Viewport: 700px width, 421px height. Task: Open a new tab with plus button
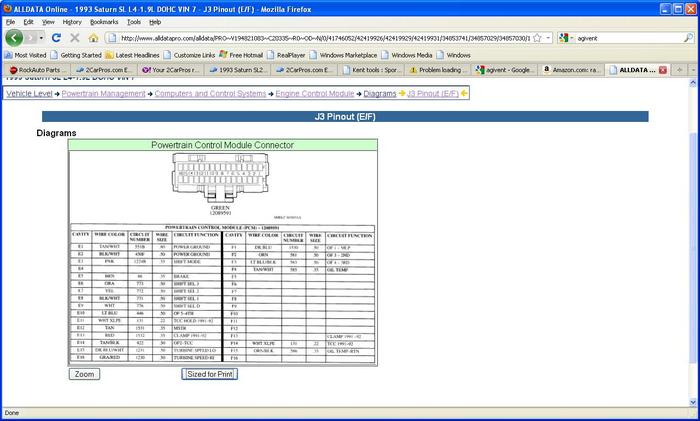click(679, 70)
